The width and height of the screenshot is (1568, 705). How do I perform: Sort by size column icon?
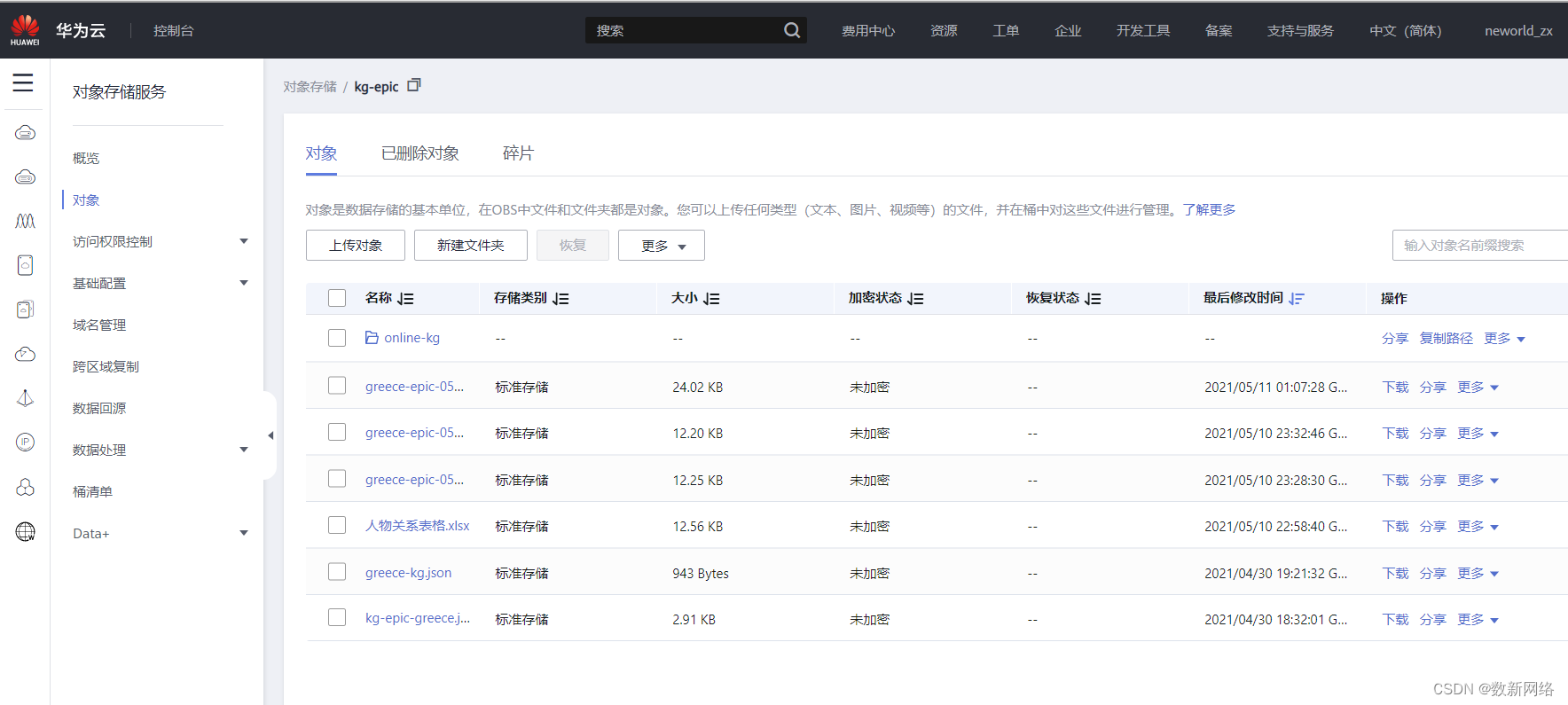[711, 299]
